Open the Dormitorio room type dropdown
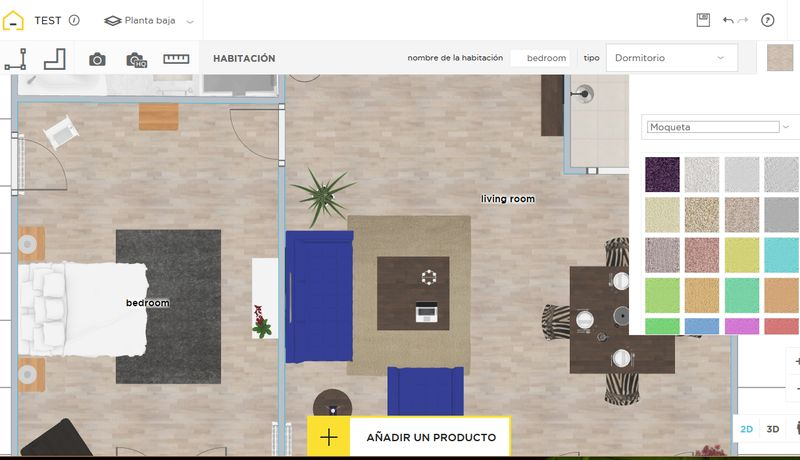This screenshot has width=800, height=460. point(671,58)
